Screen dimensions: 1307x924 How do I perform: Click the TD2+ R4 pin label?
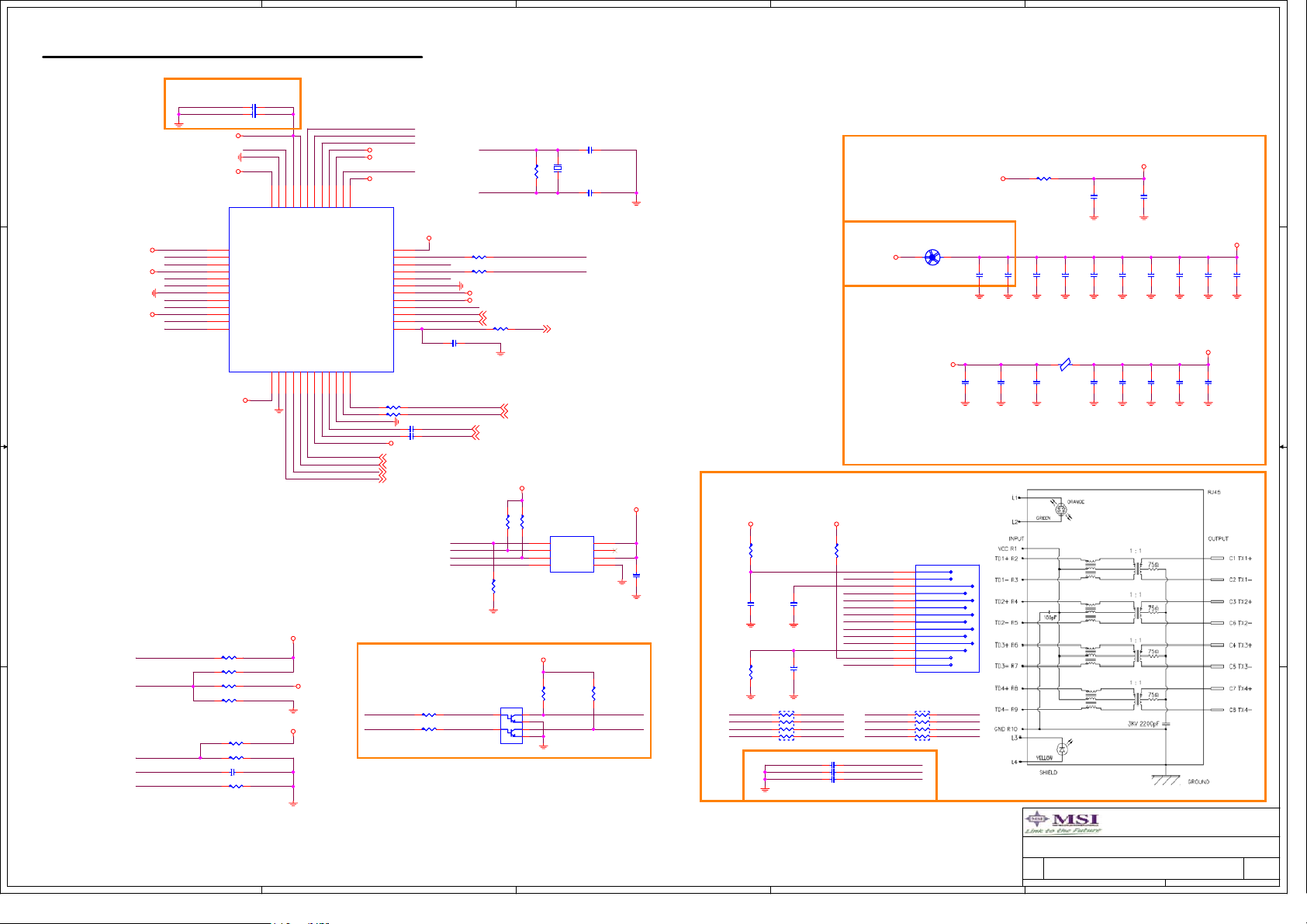[1006, 601]
